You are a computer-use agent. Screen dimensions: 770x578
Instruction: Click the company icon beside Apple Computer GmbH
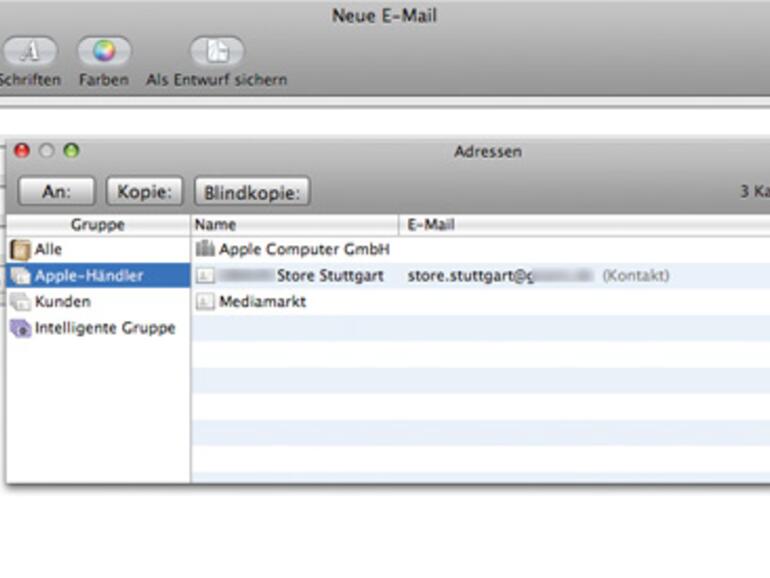[205, 249]
